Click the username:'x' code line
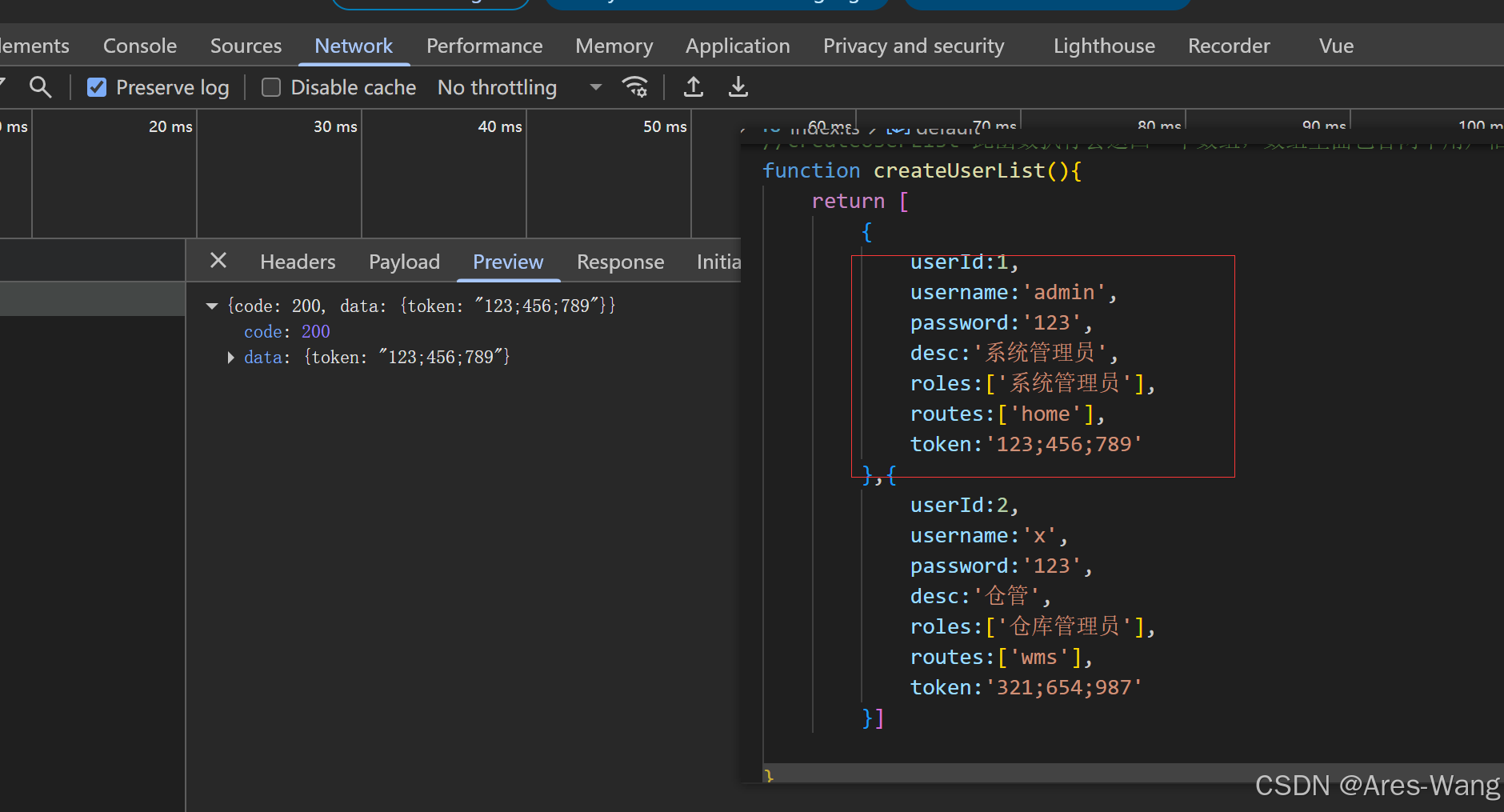The width and height of the screenshot is (1504, 812). pos(989,536)
